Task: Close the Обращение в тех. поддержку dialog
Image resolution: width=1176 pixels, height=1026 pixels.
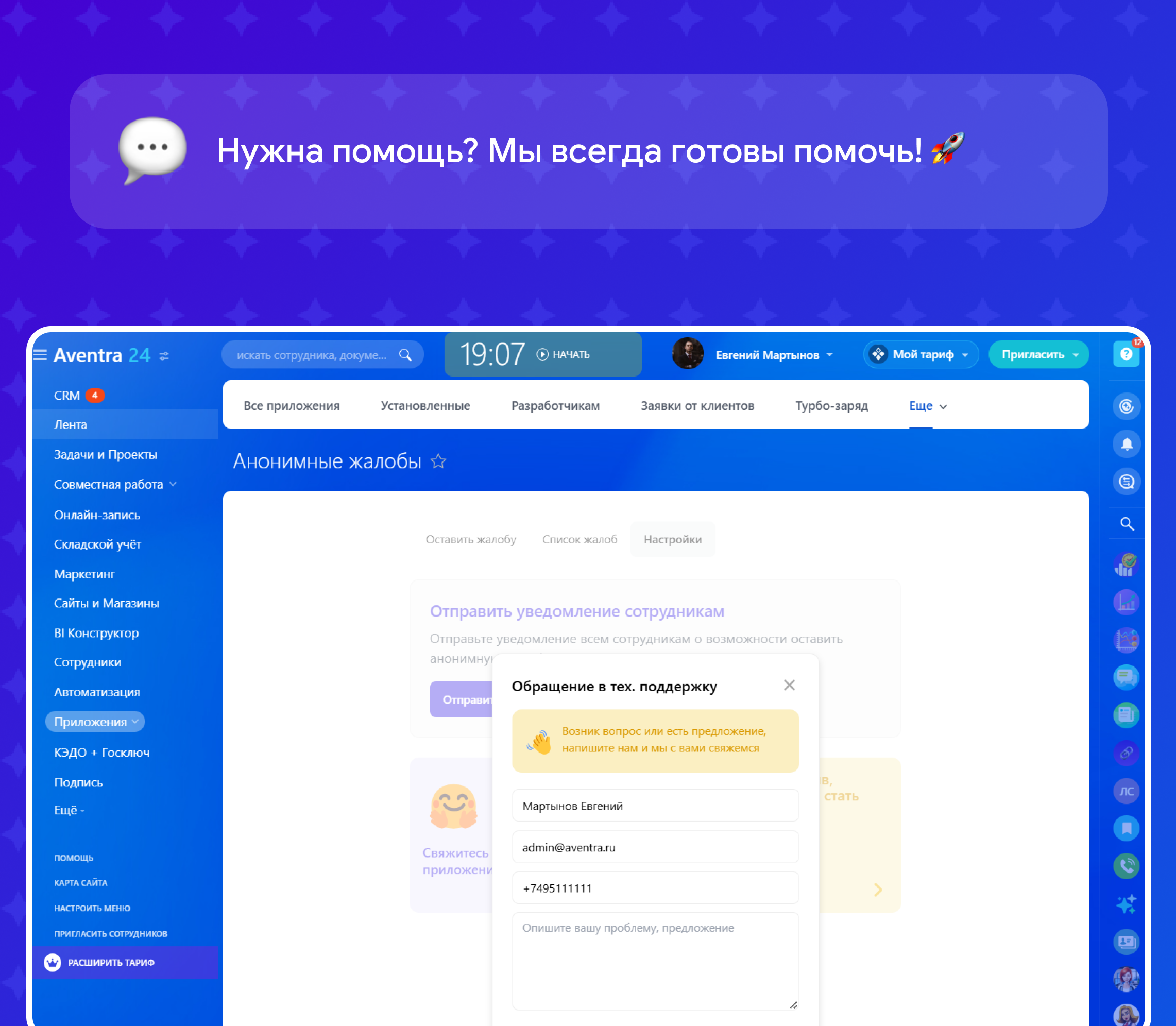Action: click(789, 686)
